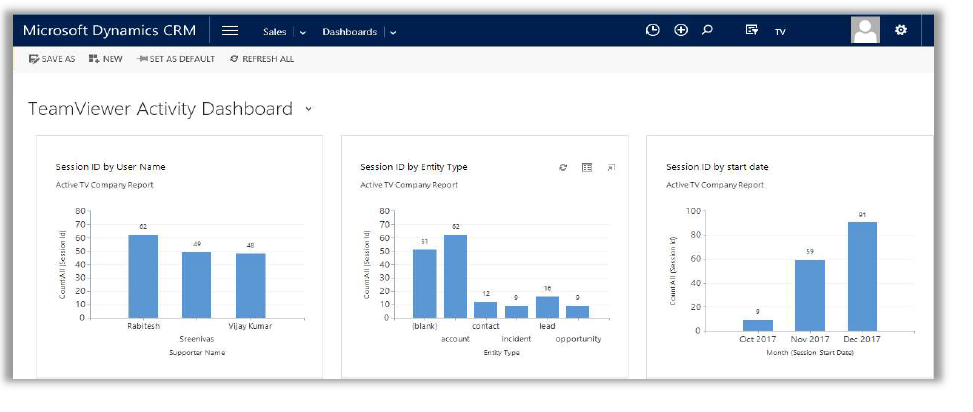Select the Sales menu item

(x=274, y=32)
